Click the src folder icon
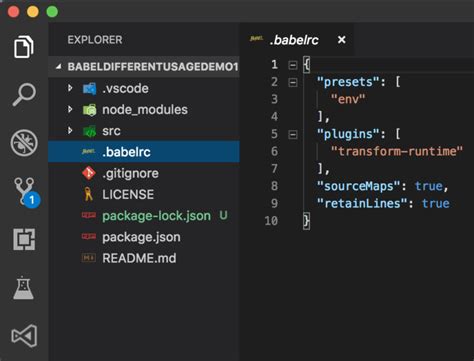Screen dimensions: 474x361 coord(89,131)
